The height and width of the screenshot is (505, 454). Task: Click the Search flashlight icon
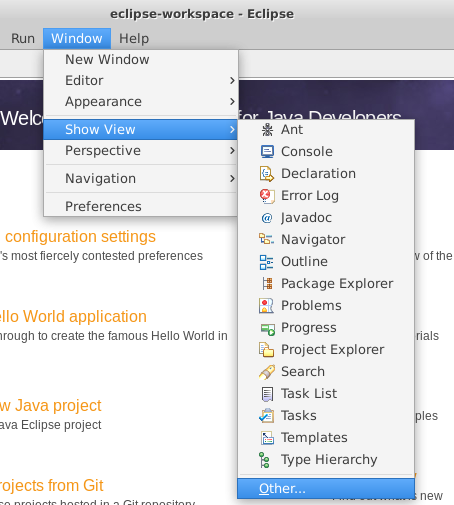(x=267, y=372)
